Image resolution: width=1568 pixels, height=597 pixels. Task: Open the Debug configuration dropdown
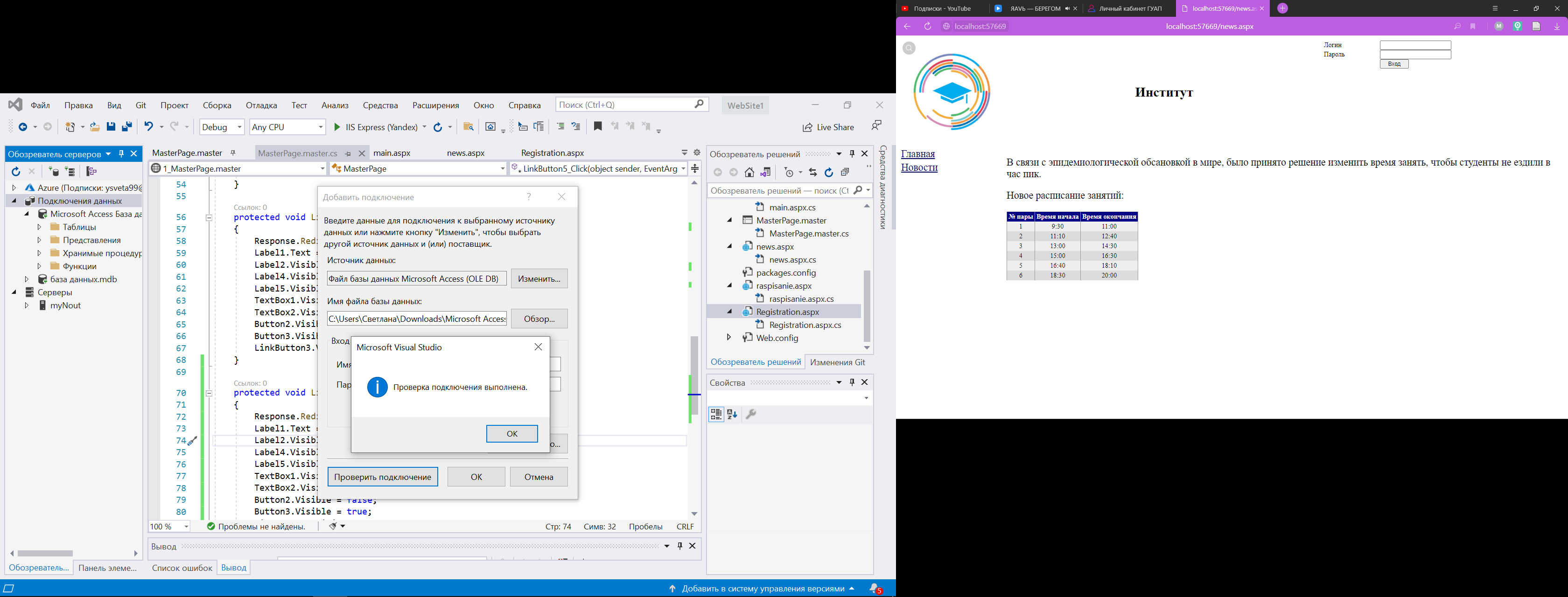(222, 127)
